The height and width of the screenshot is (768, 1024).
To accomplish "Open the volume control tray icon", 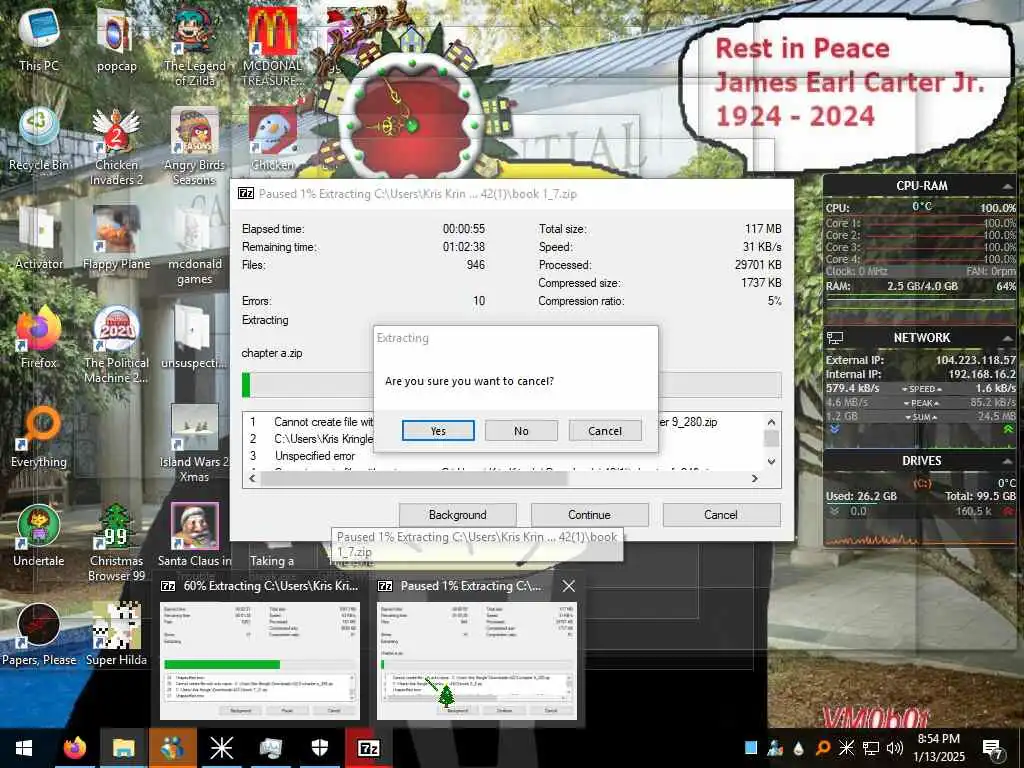I will point(895,748).
